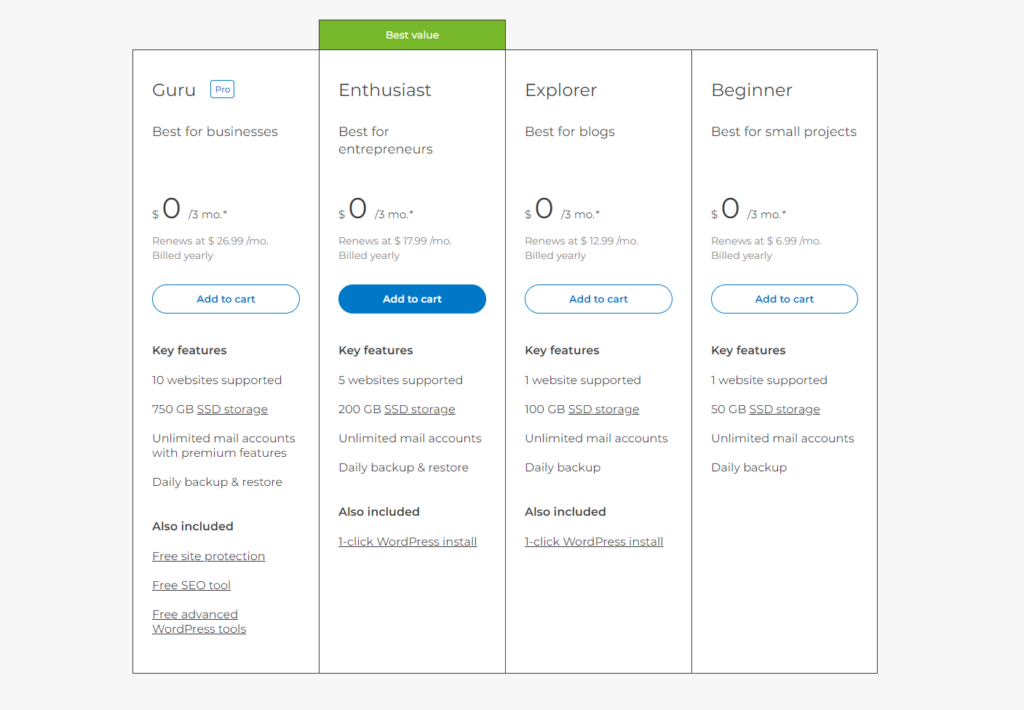1024x710 pixels.
Task: Open SSD storage link under 750 GB
Action: coord(232,410)
